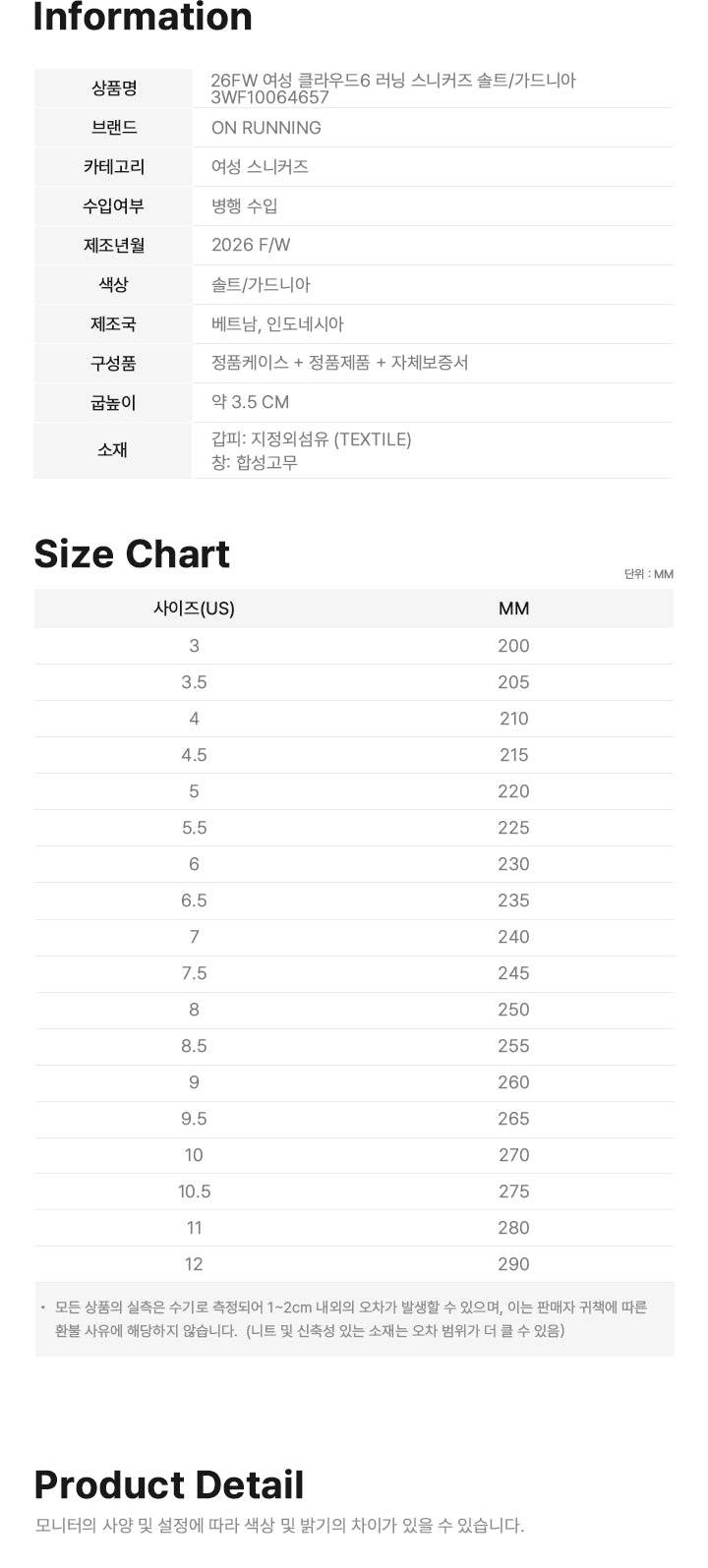This screenshot has width=708, height=1568.
Task: Click the 2026 F/W manufacture date
Action: pos(251,246)
